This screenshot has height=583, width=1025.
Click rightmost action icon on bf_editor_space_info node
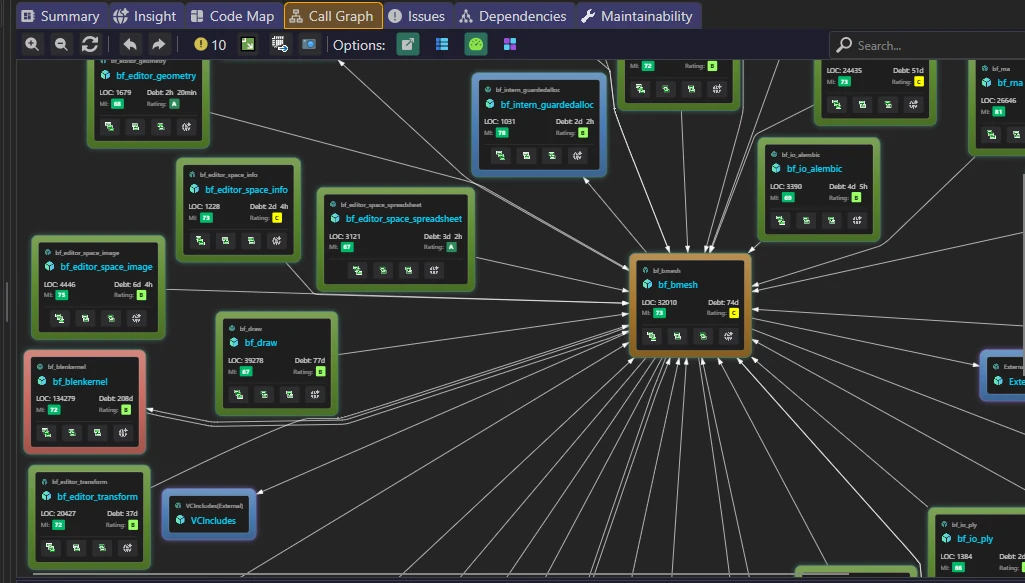pos(277,241)
